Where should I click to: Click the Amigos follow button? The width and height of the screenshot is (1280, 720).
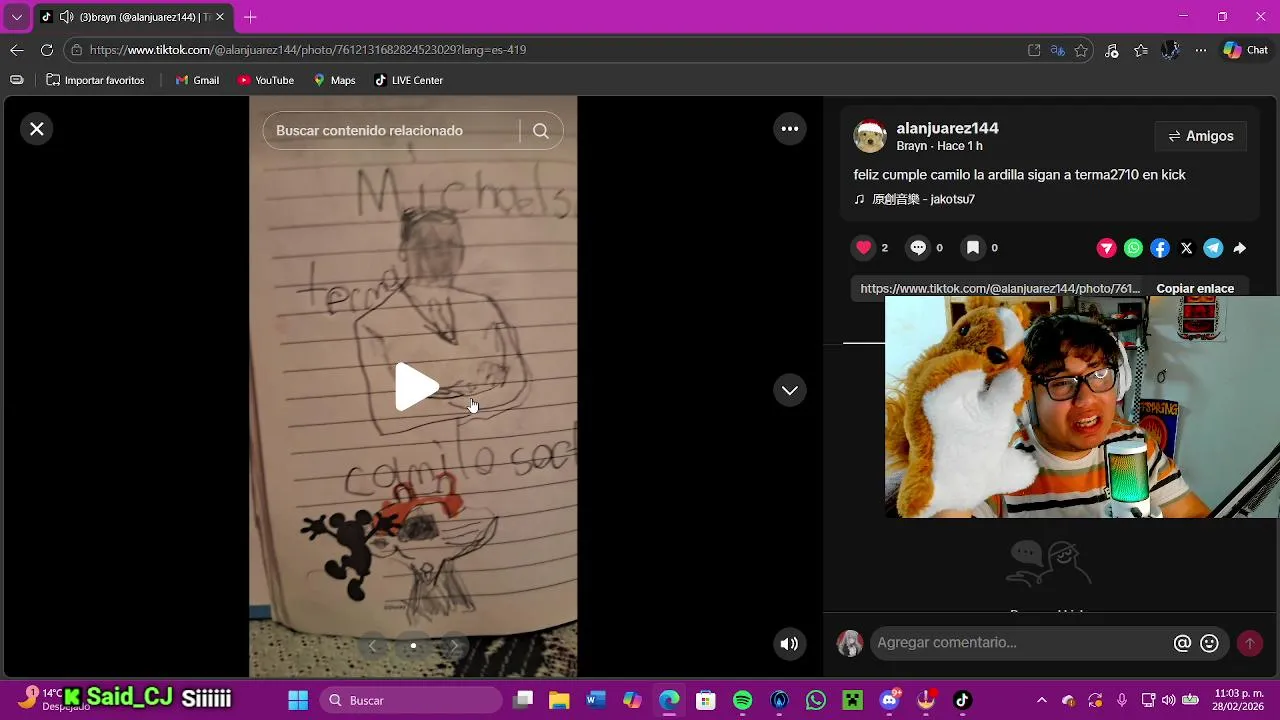point(1201,136)
